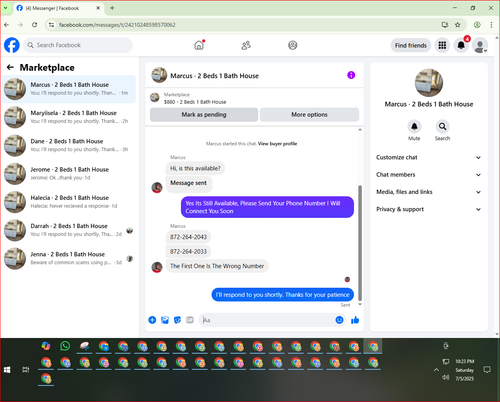The image size is (500, 402).
Task: Open Chrome three-dot menu
Action: [491, 25]
